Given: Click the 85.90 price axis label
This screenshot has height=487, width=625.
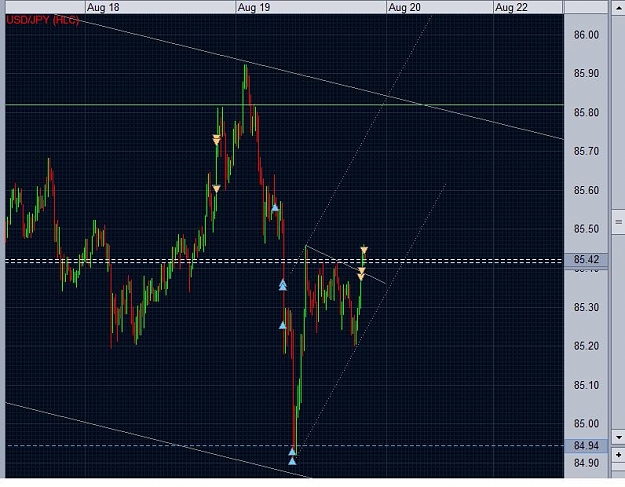Looking at the screenshot, I should tap(586, 74).
